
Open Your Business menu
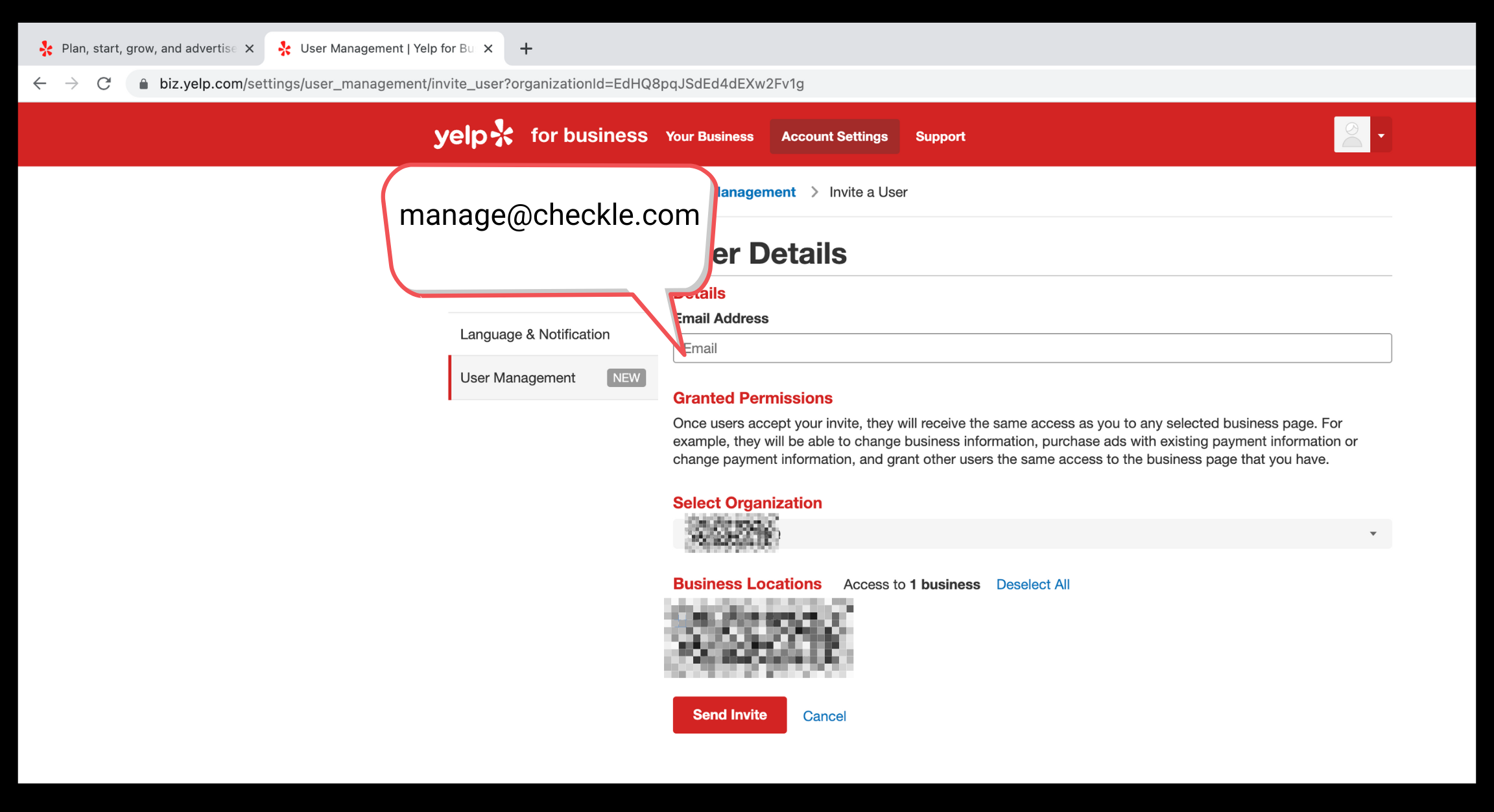click(x=709, y=137)
